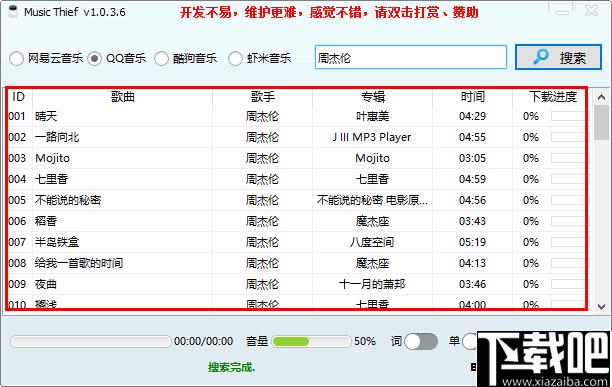This screenshot has height=387, width=612.
Task: Click the 下载进度 column header
Action: (553, 96)
